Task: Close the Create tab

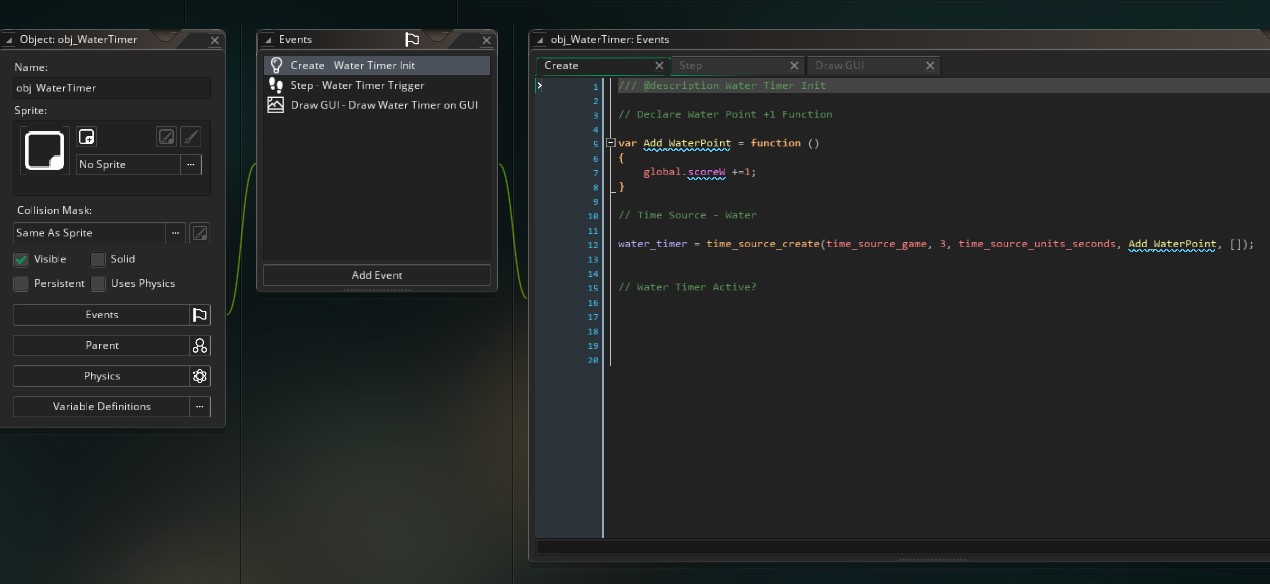Action: point(659,66)
